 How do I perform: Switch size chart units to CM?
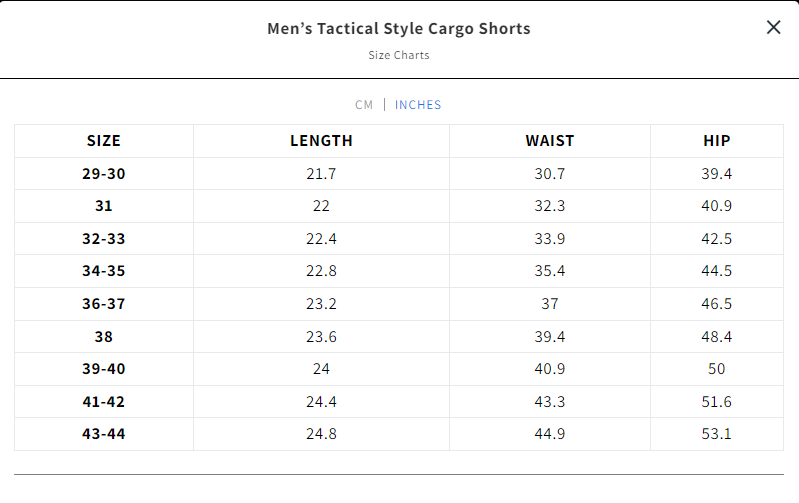click(x=364, y=105)
